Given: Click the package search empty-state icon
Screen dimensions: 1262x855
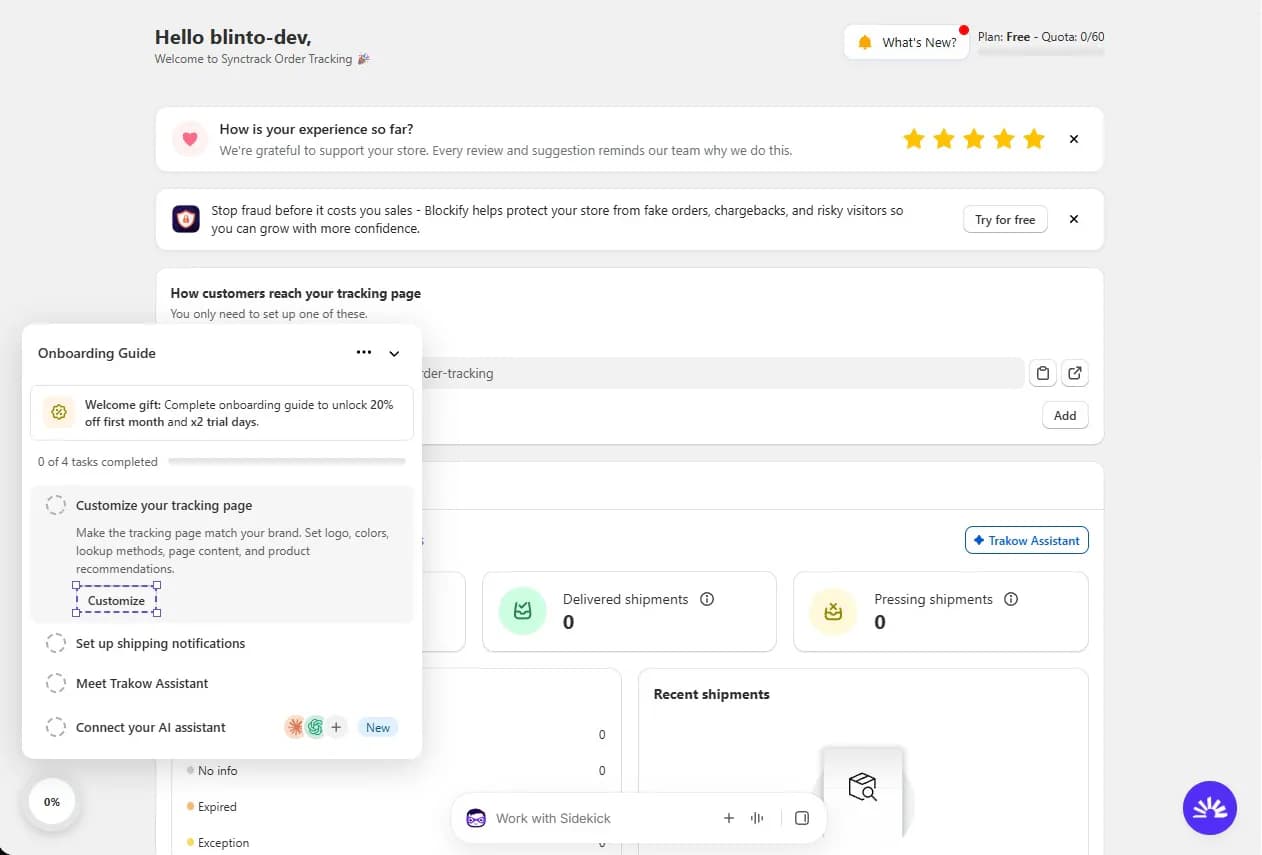Looking at the screenshot, I should coord(862,787).
